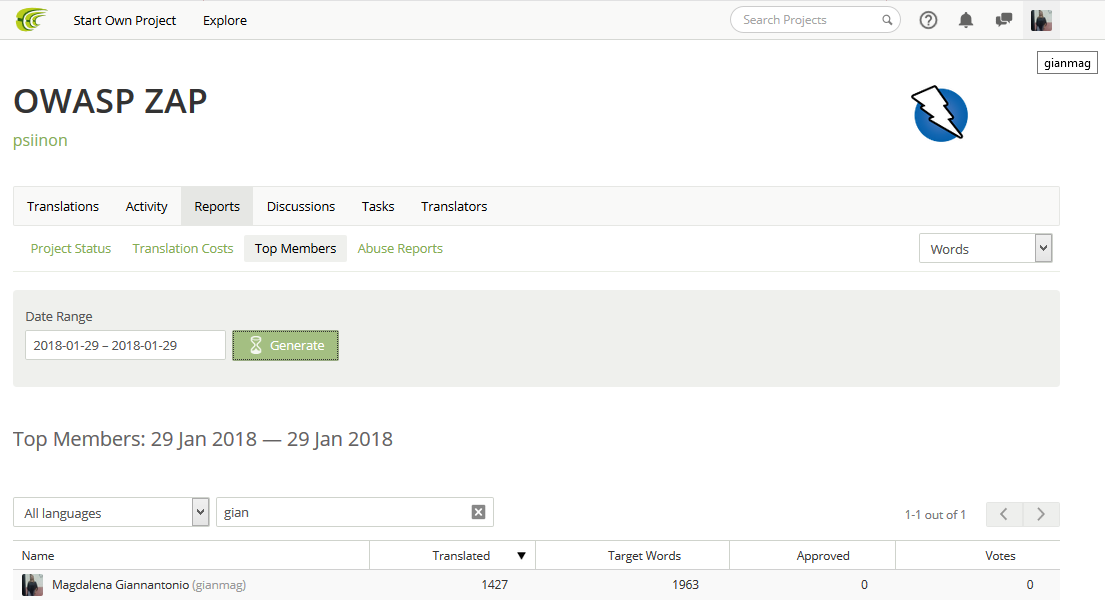
Task: Click the OWASP ZAP project title
Action: pyautogui.click(x=111, y=101)
